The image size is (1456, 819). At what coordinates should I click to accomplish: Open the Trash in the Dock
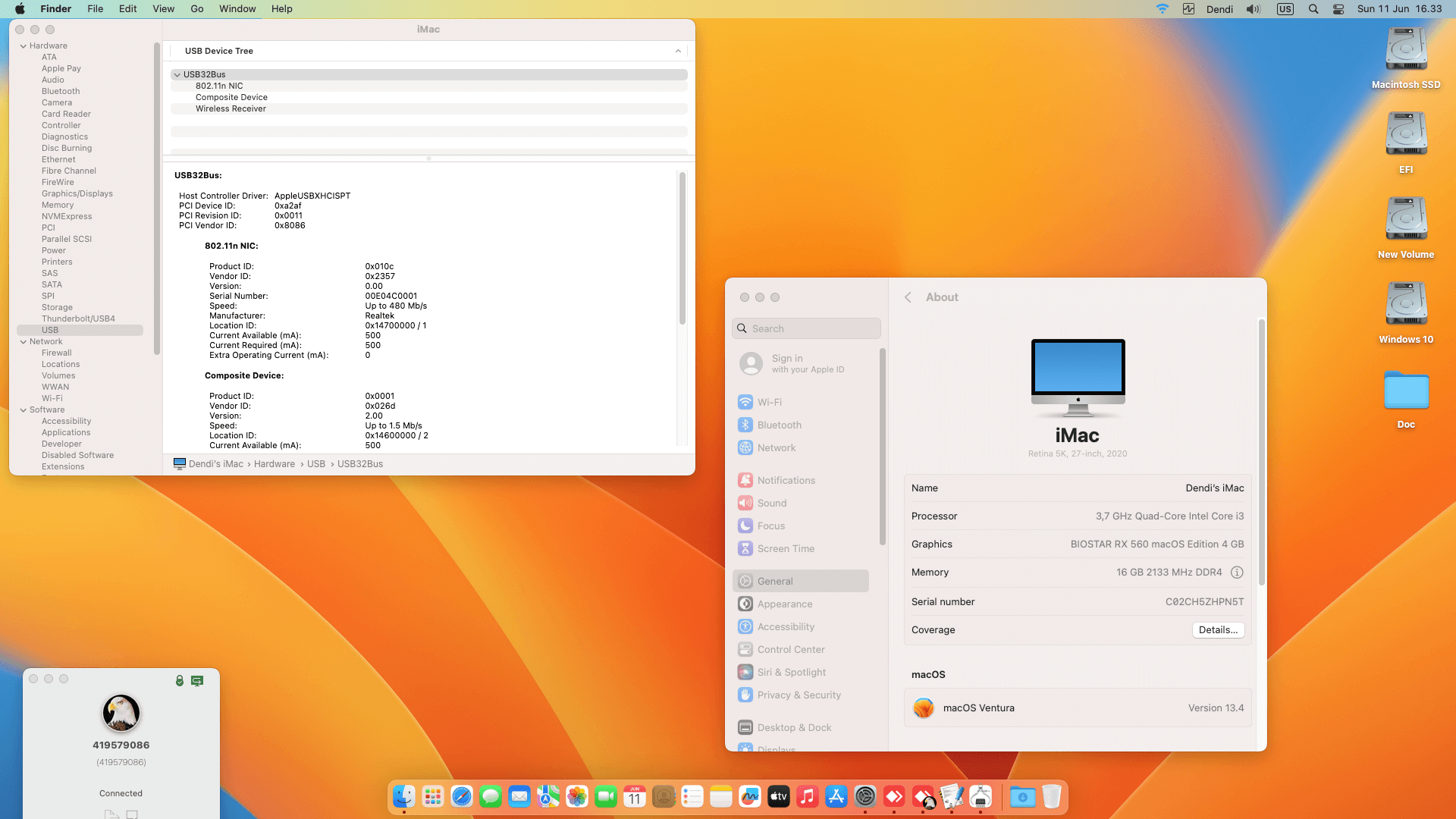1051,797
